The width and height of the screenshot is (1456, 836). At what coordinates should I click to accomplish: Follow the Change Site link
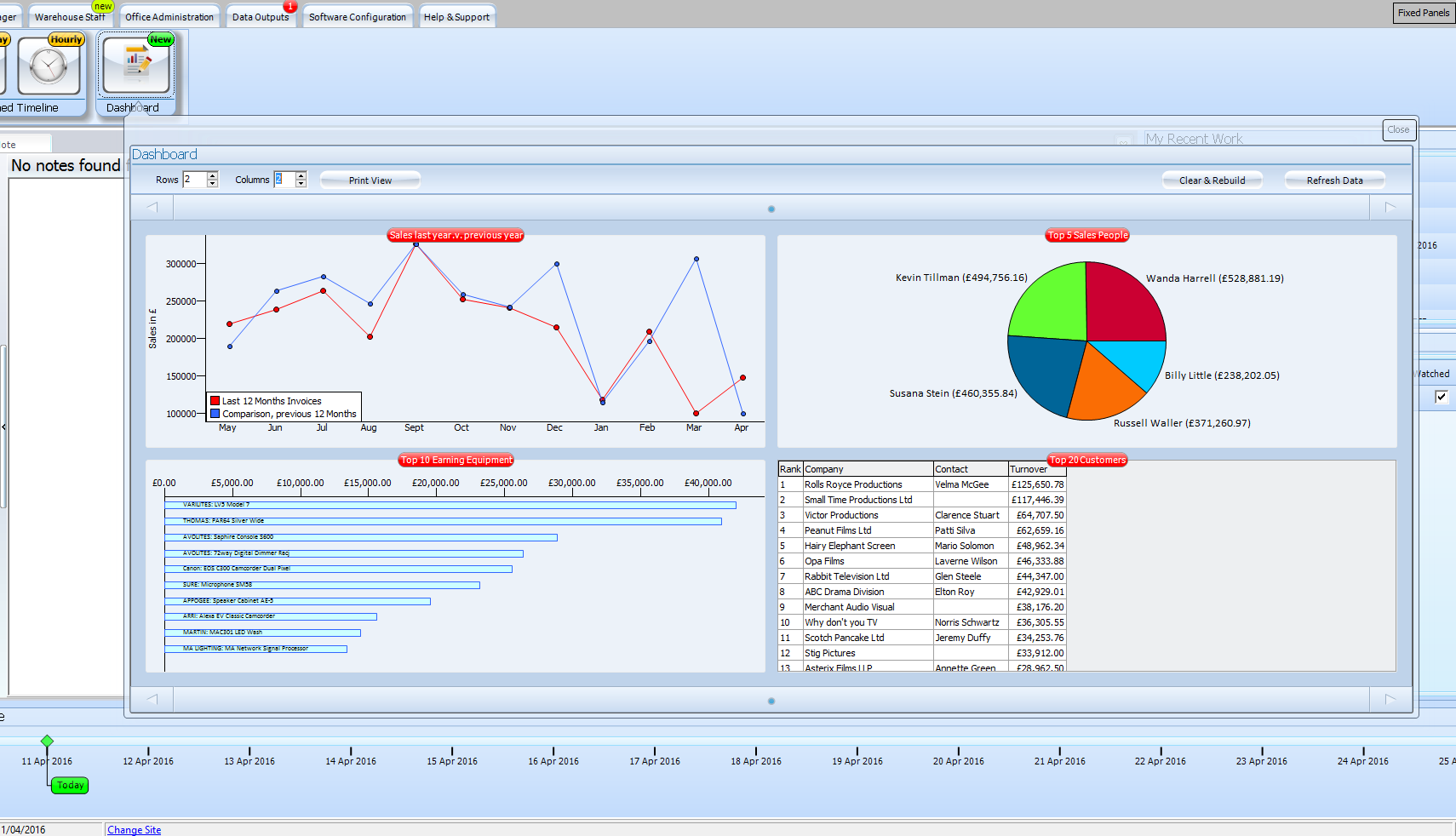click(x=134, y=830)
